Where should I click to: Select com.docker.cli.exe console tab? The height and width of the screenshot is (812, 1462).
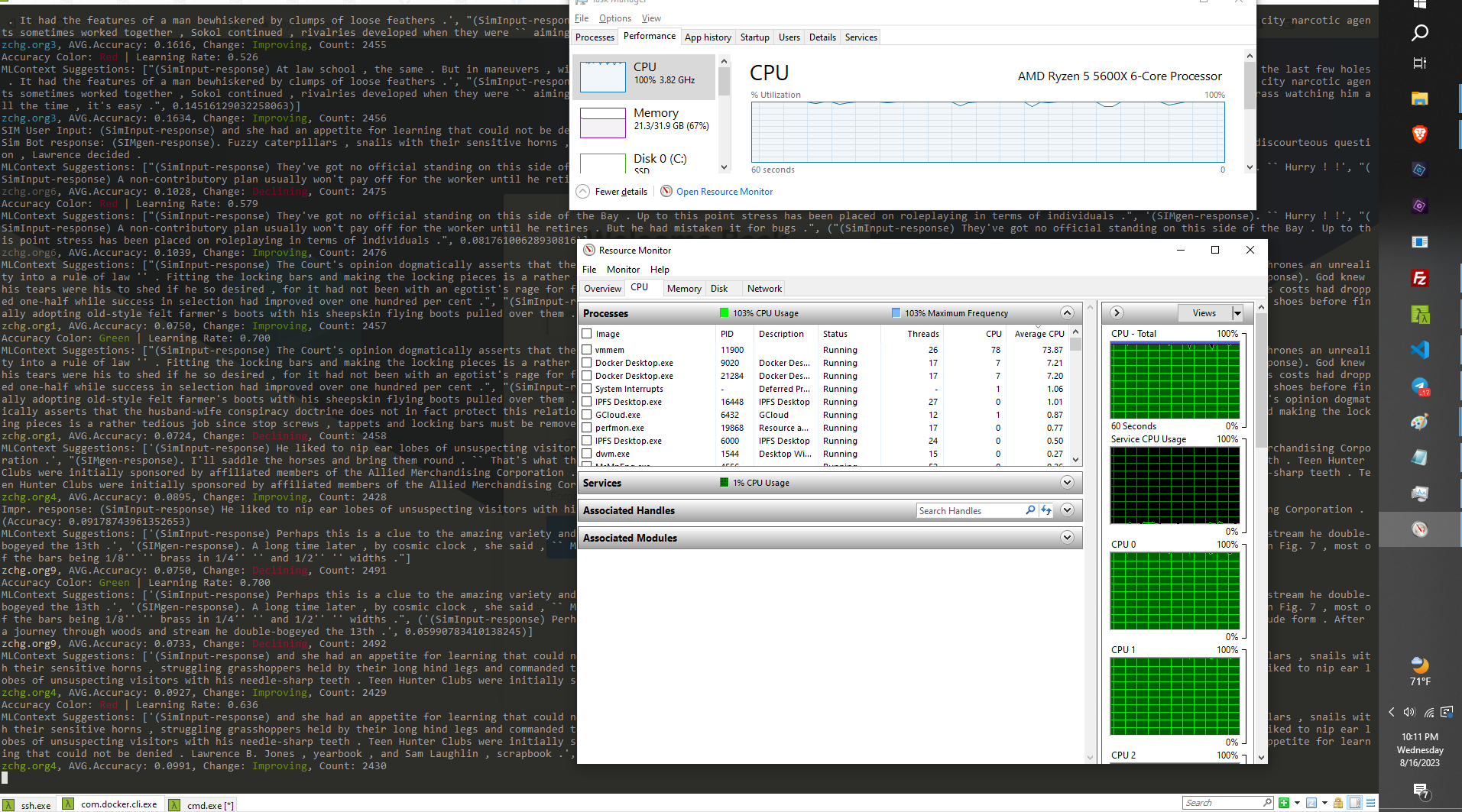(x=111, y=804)
